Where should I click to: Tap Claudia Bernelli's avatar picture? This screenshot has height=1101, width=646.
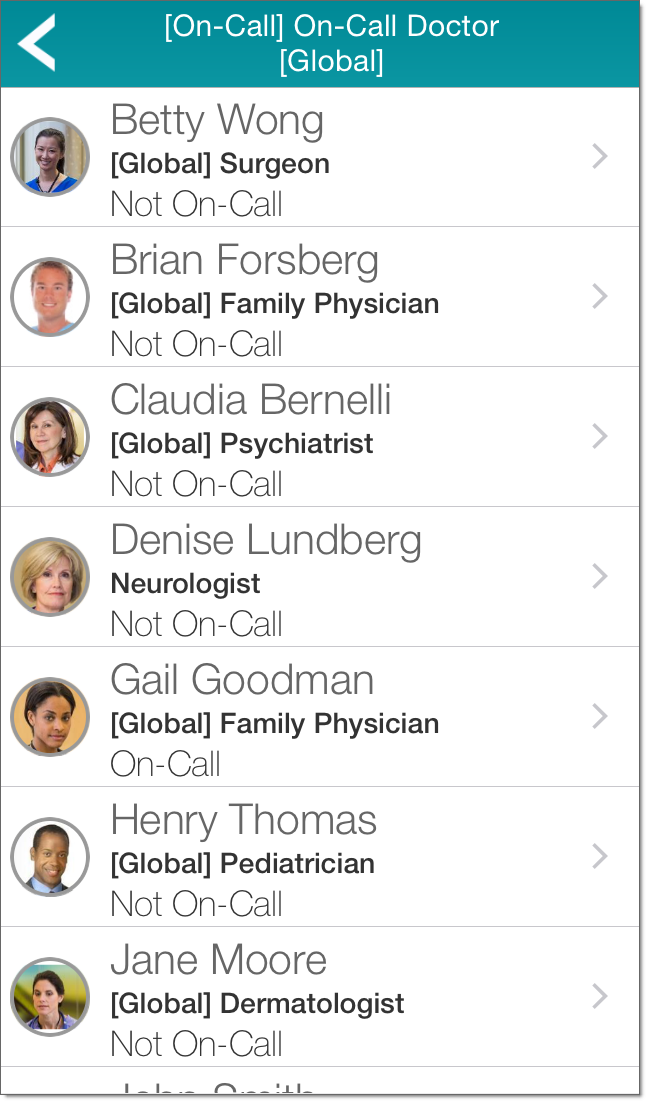(x=50, y=437)
